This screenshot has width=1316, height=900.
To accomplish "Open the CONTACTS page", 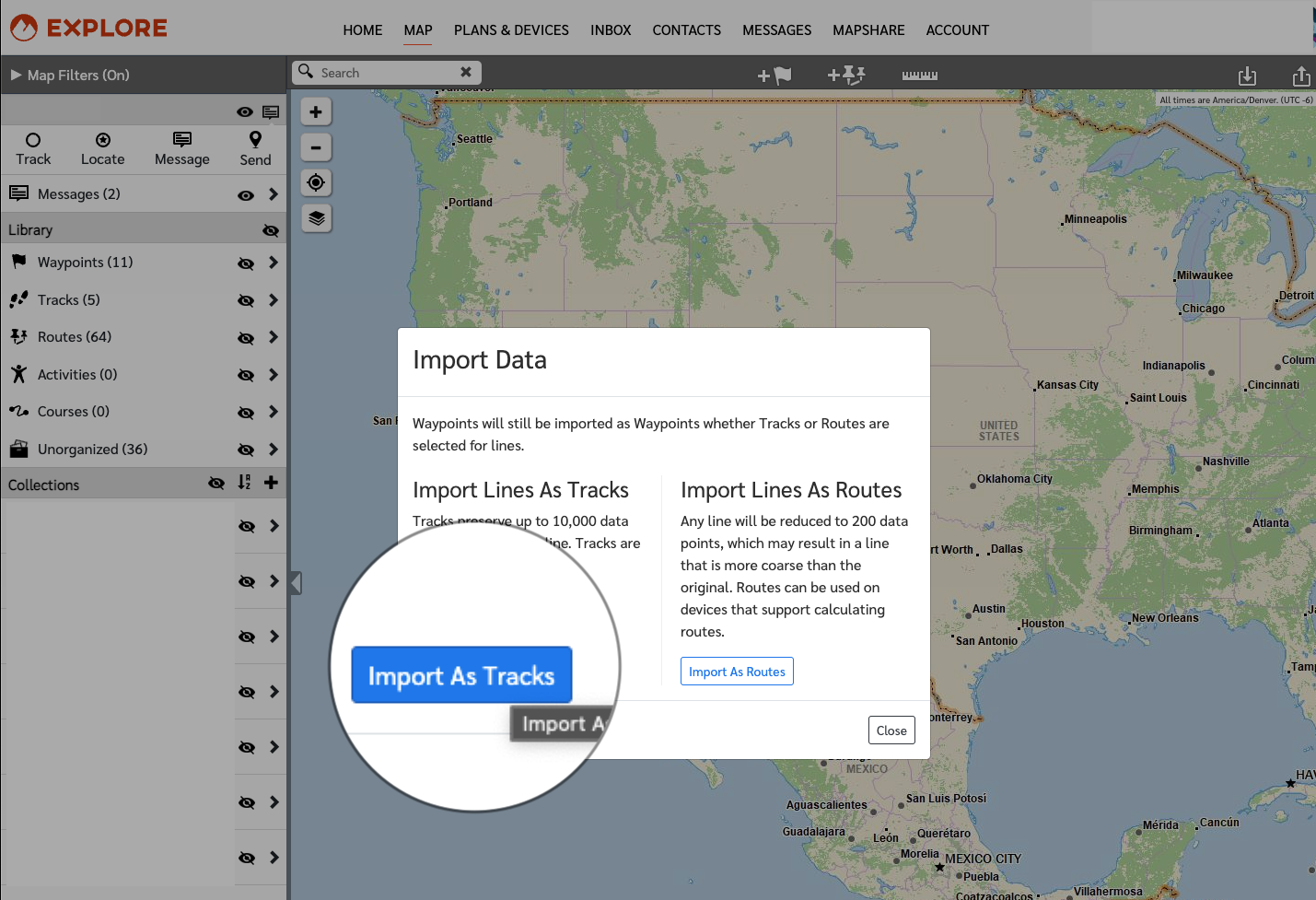I will (686, 29).
